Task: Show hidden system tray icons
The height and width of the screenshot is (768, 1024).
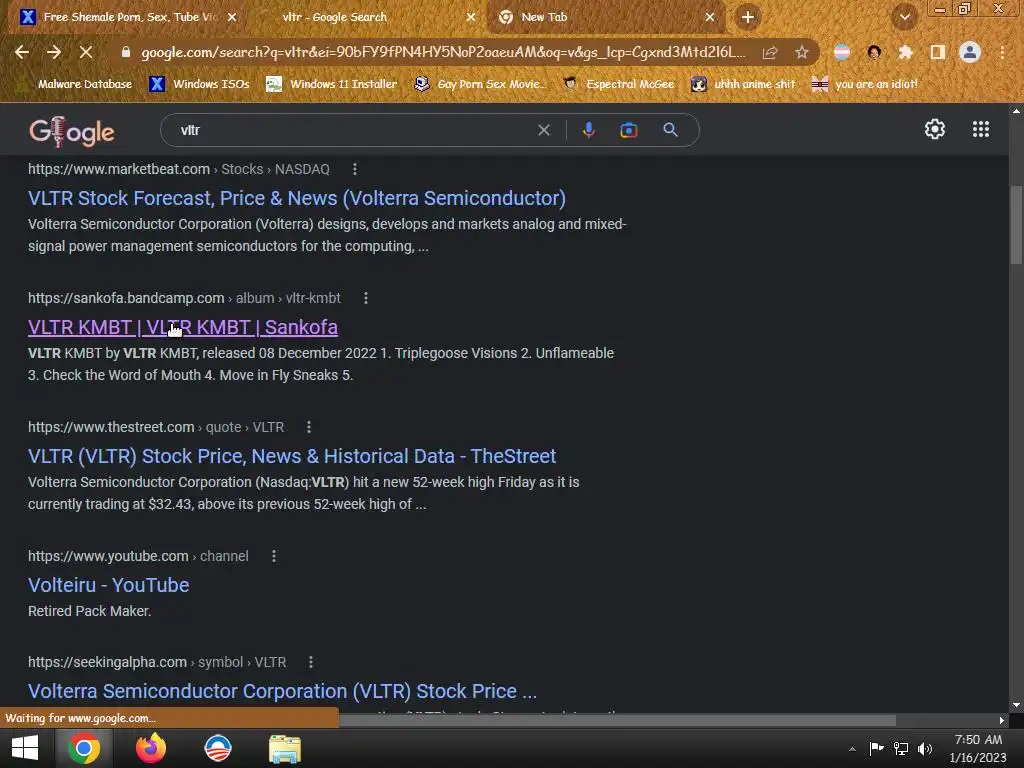Action: (x=852, y=749)
